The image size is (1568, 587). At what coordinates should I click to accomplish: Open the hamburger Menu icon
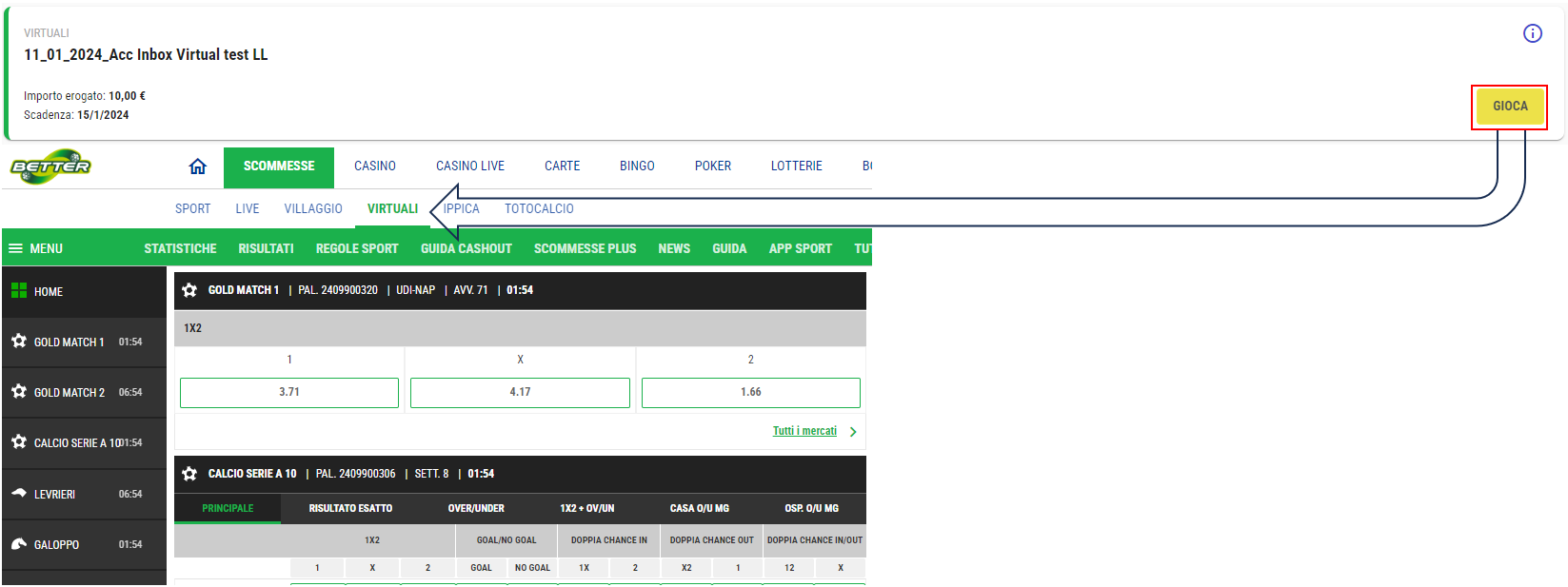pos(15,248)
